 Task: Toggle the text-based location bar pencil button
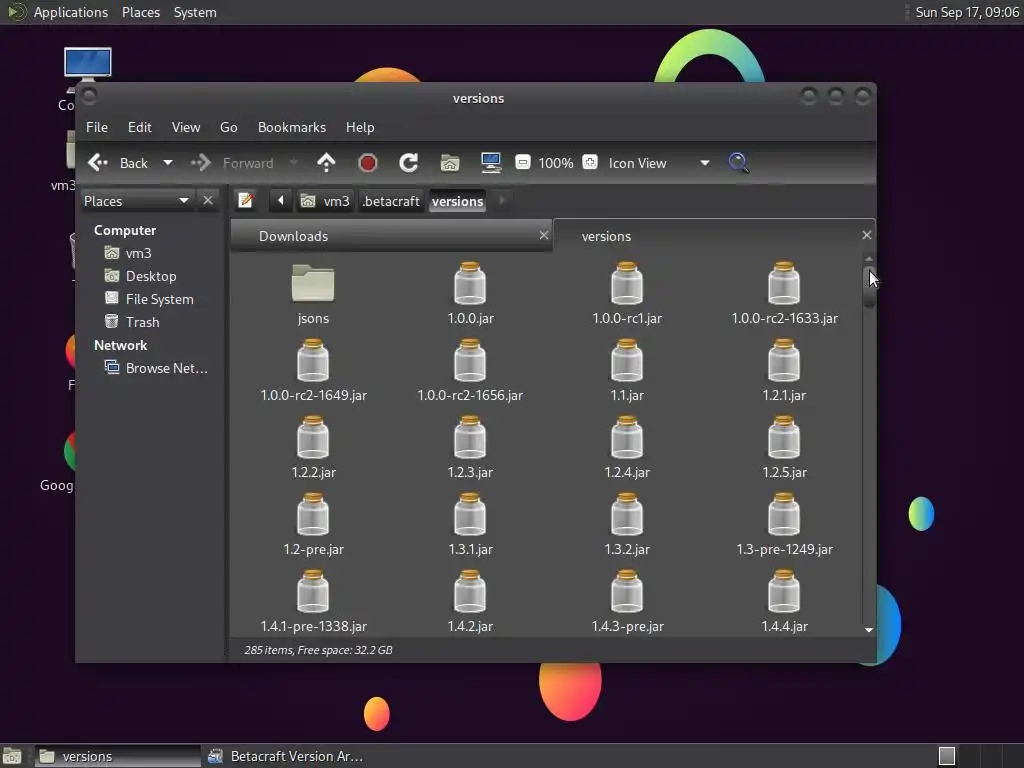click(x=246, y=201)
